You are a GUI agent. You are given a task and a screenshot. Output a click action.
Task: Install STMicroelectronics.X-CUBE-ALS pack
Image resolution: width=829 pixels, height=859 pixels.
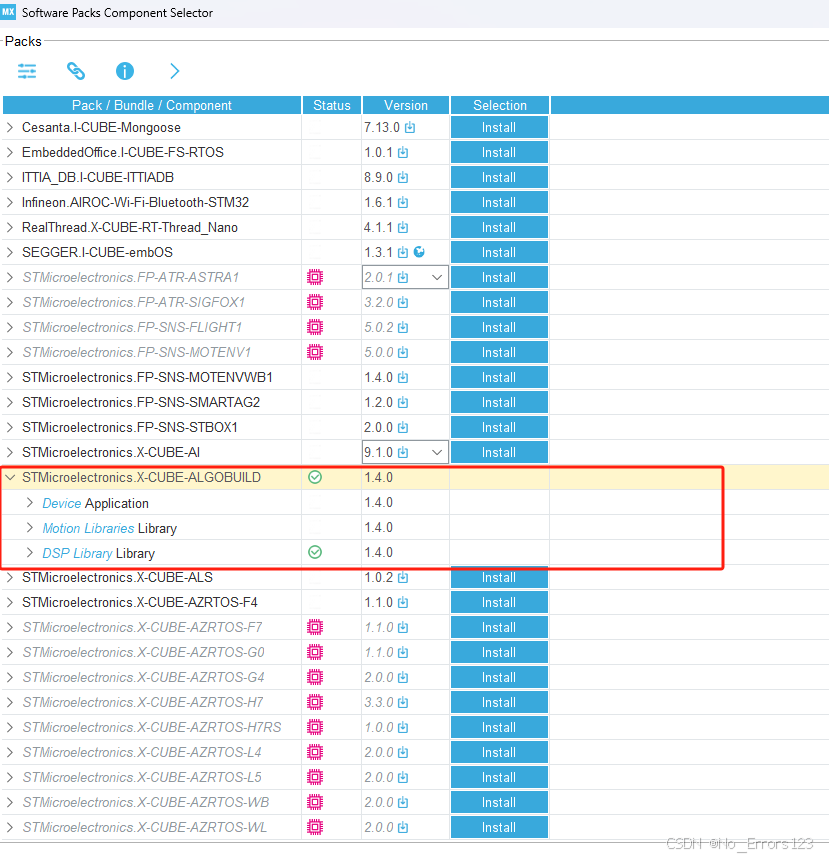(498, 577)
